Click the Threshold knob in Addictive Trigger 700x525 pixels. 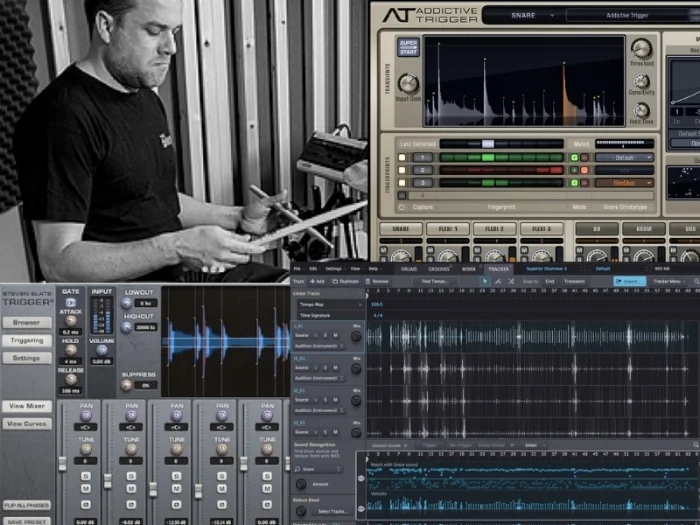pos(642,48)
